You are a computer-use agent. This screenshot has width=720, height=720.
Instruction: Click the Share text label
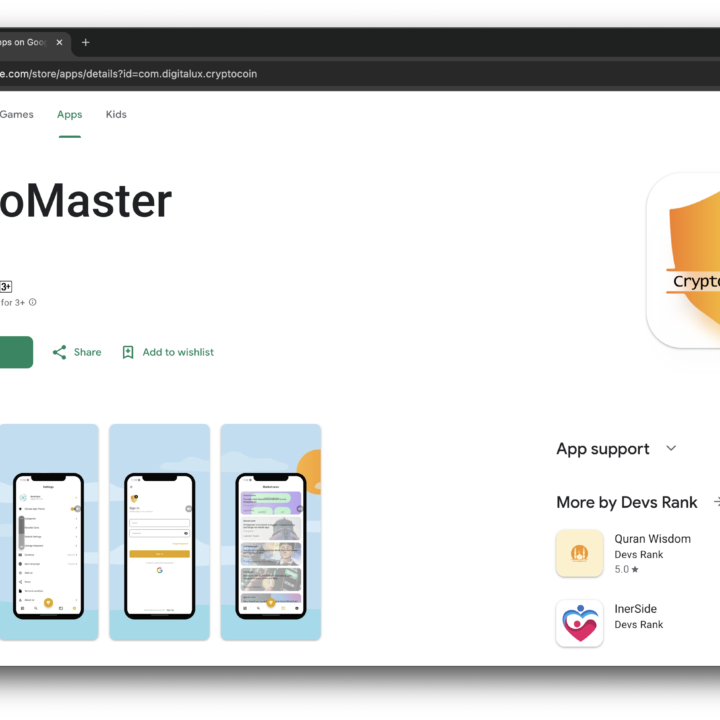pyautogui.click(x=88, y=352)
